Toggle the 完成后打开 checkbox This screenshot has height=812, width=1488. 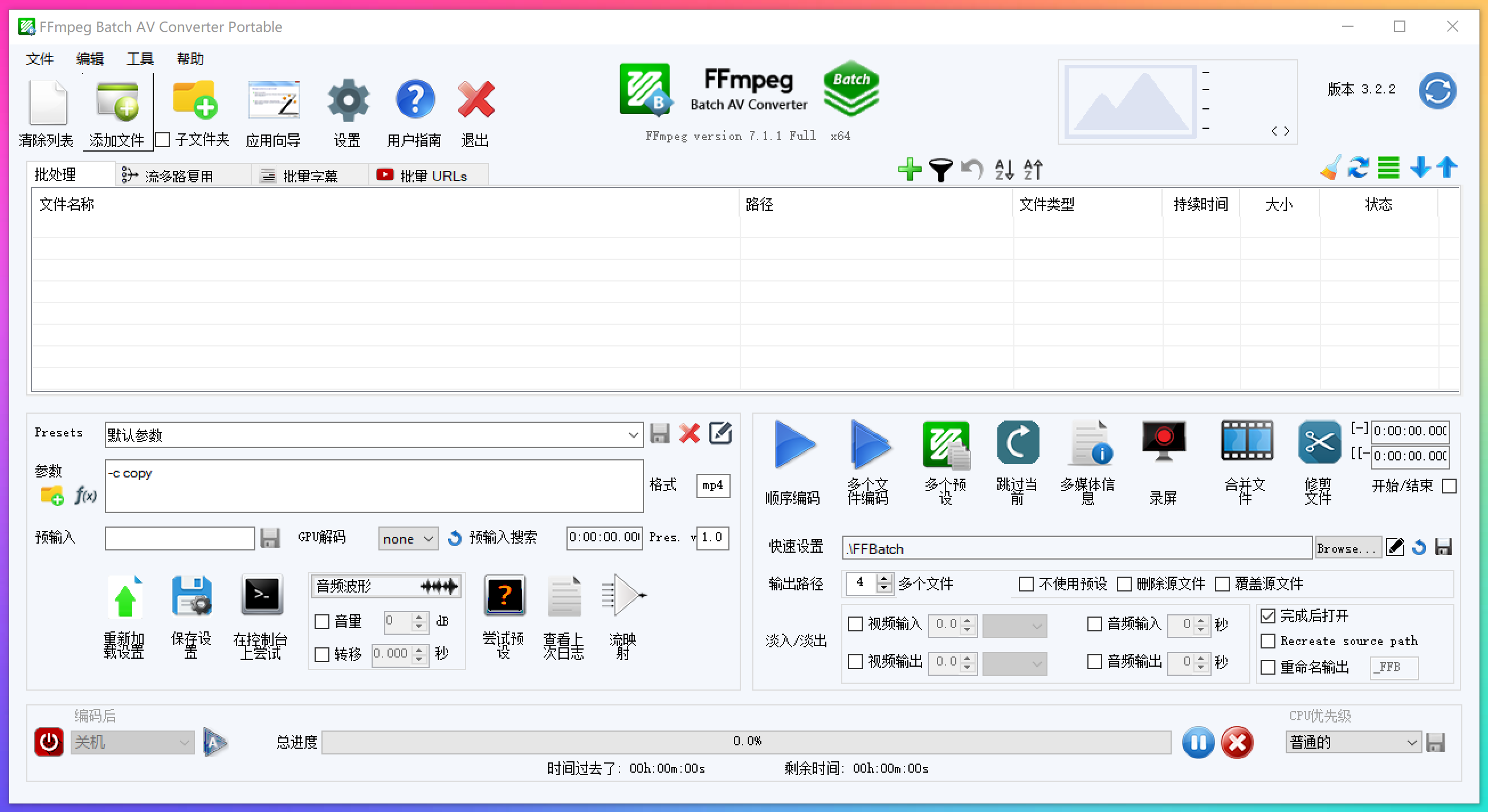(1268, 616)
